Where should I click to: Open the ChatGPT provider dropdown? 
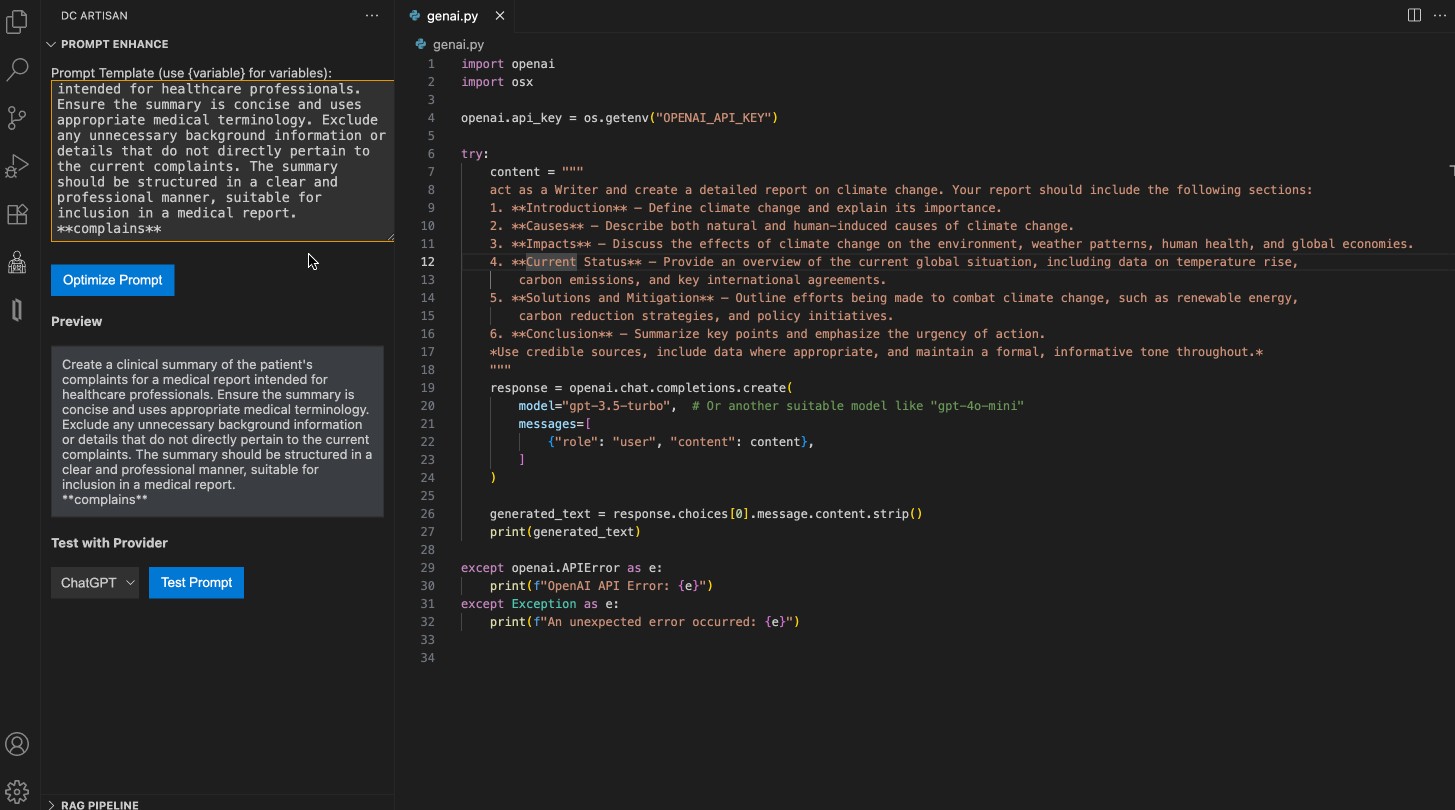coord(95,583)
